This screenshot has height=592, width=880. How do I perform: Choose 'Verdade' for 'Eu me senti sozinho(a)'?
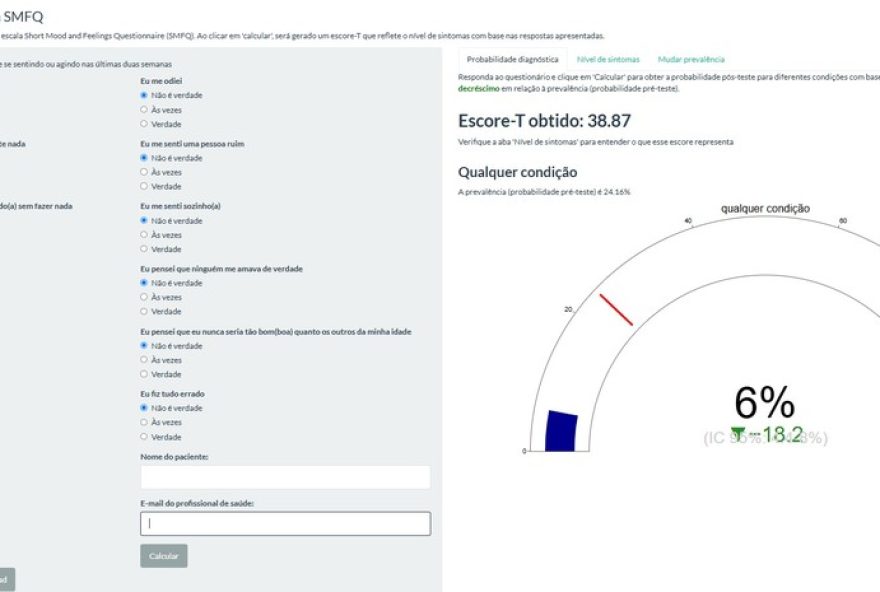145,248
